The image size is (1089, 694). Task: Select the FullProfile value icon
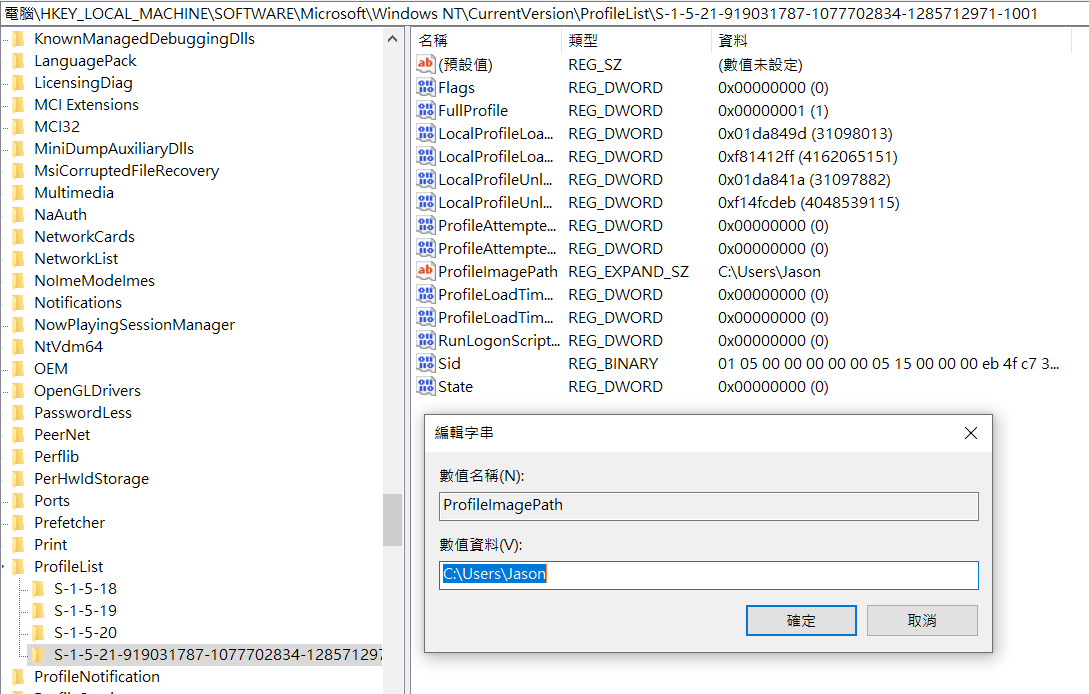426,111
